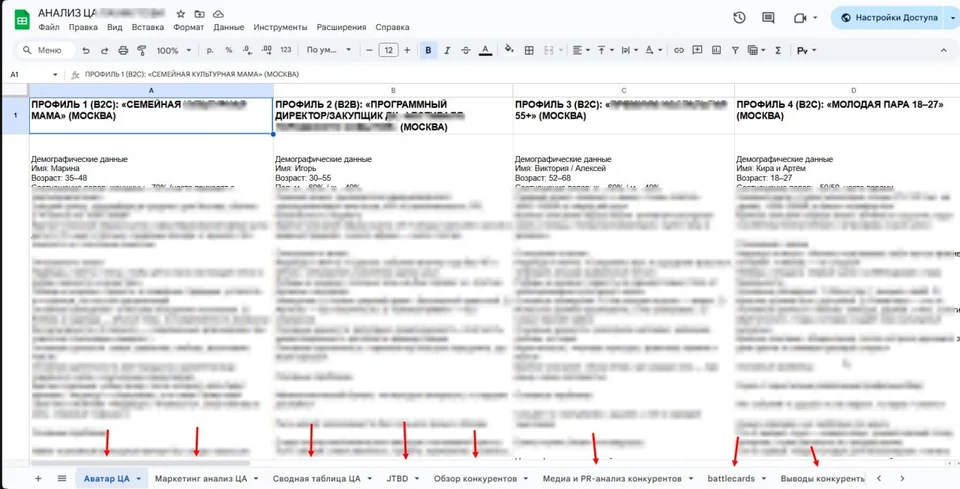Click the Настройки Доступа share button
This screenshot has height=489, width=960.
click(888, 18)
